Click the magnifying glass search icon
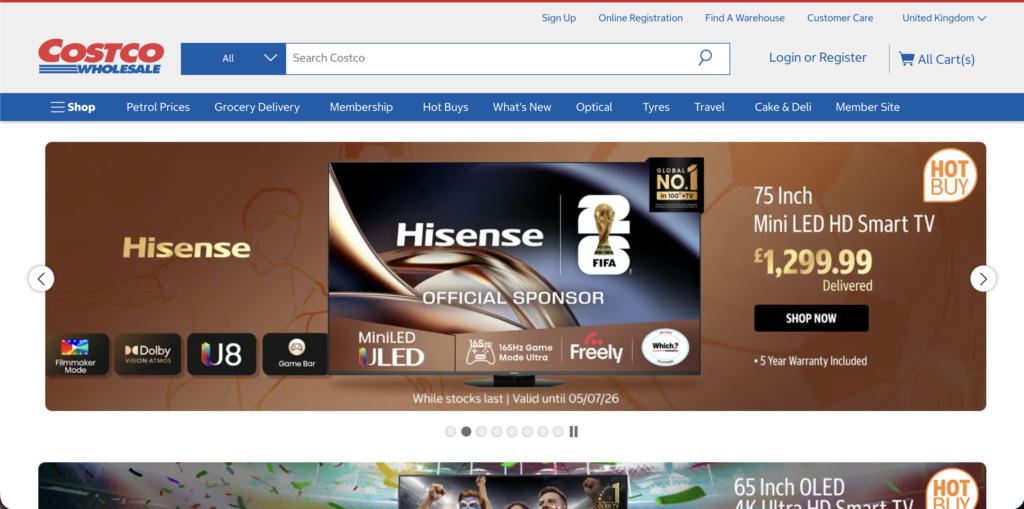1024x509 pixels. 705,57
